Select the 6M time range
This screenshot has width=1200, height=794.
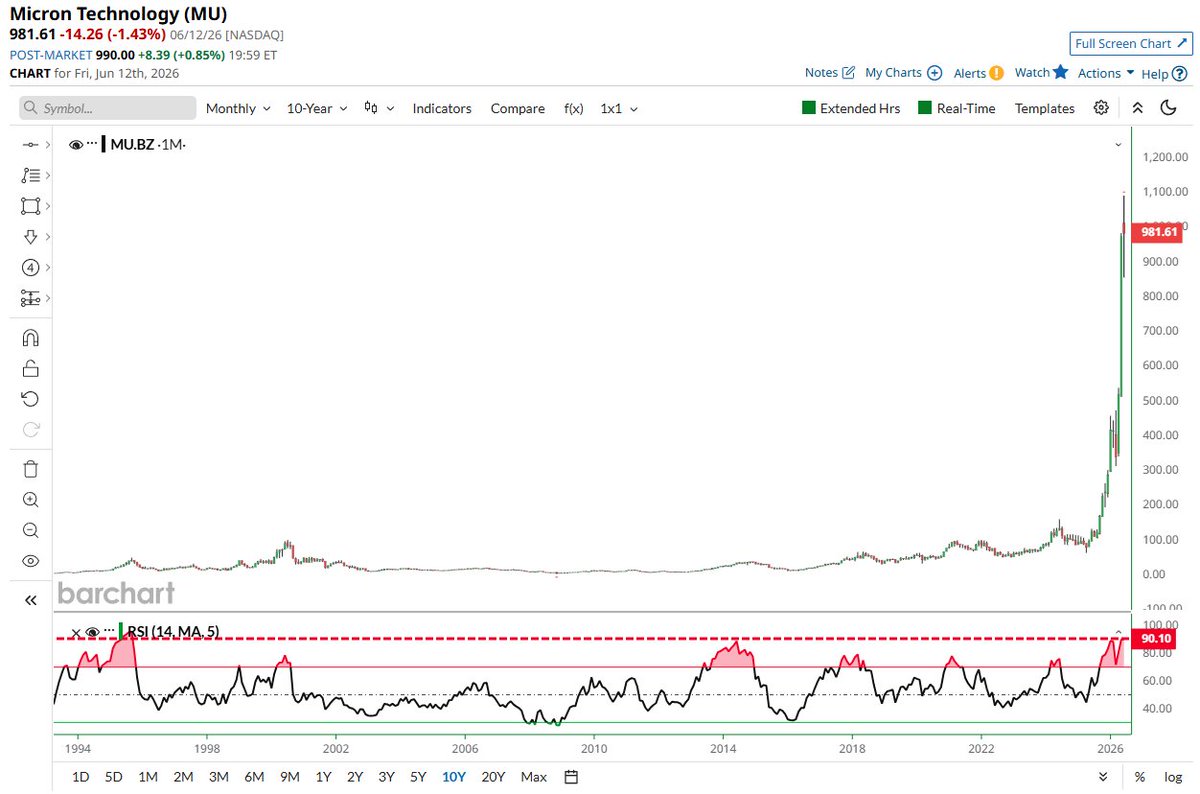(x=254, y=777)
